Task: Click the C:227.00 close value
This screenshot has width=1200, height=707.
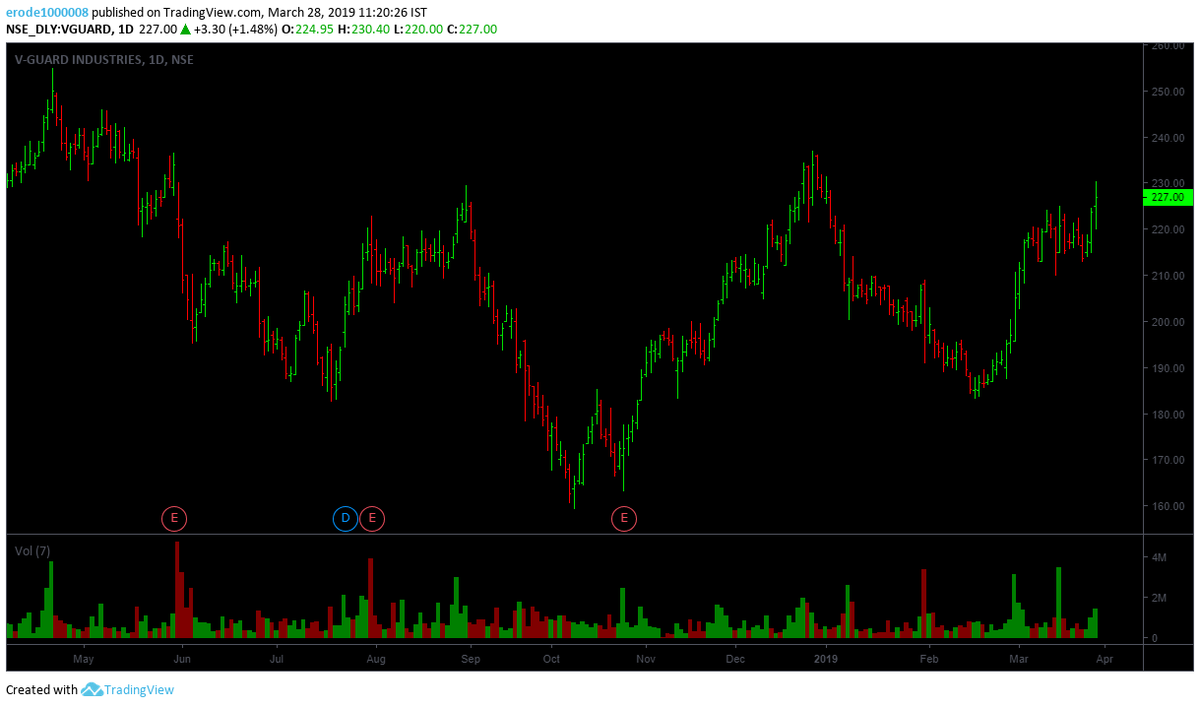Action: (x=473, y=30)
